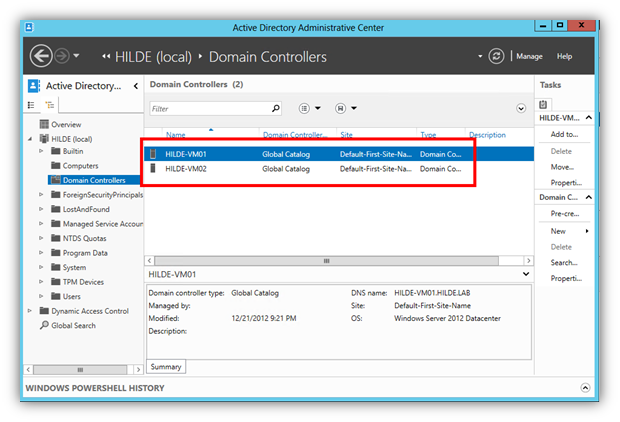
Task: Select the HILDE-VM01 row
Action: pyautogui.click(x=339, y=154)
